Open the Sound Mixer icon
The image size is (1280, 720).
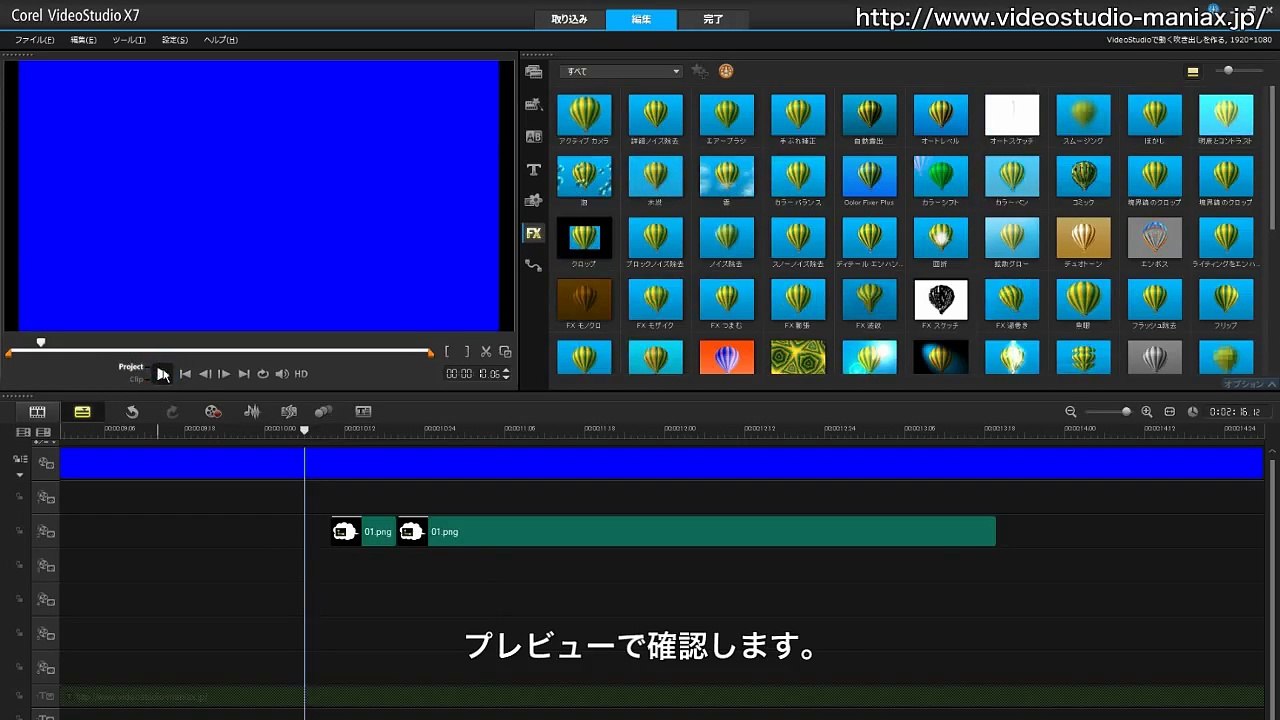click(x=252, y=412)
